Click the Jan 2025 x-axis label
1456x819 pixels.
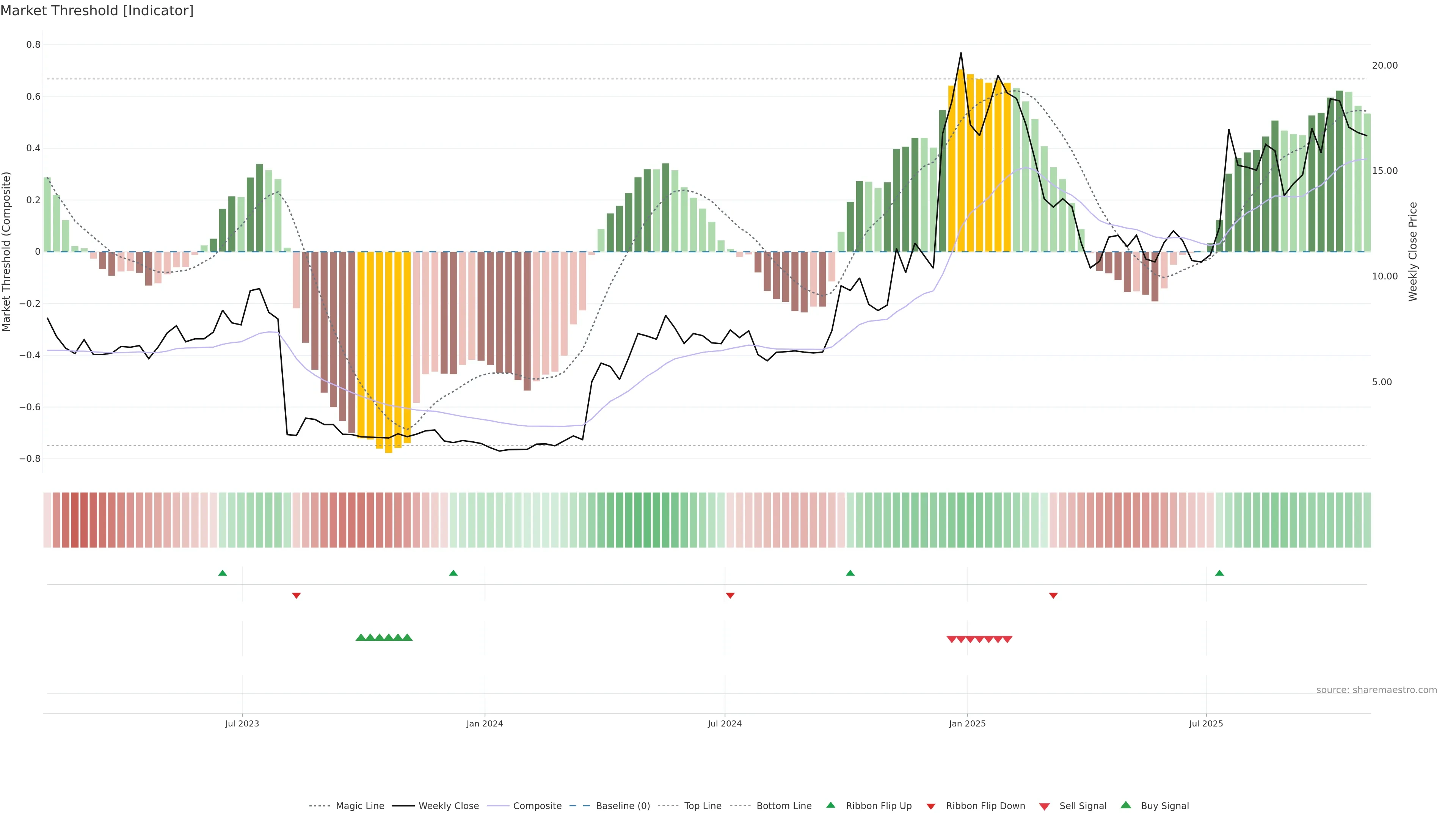click(967, 723)
